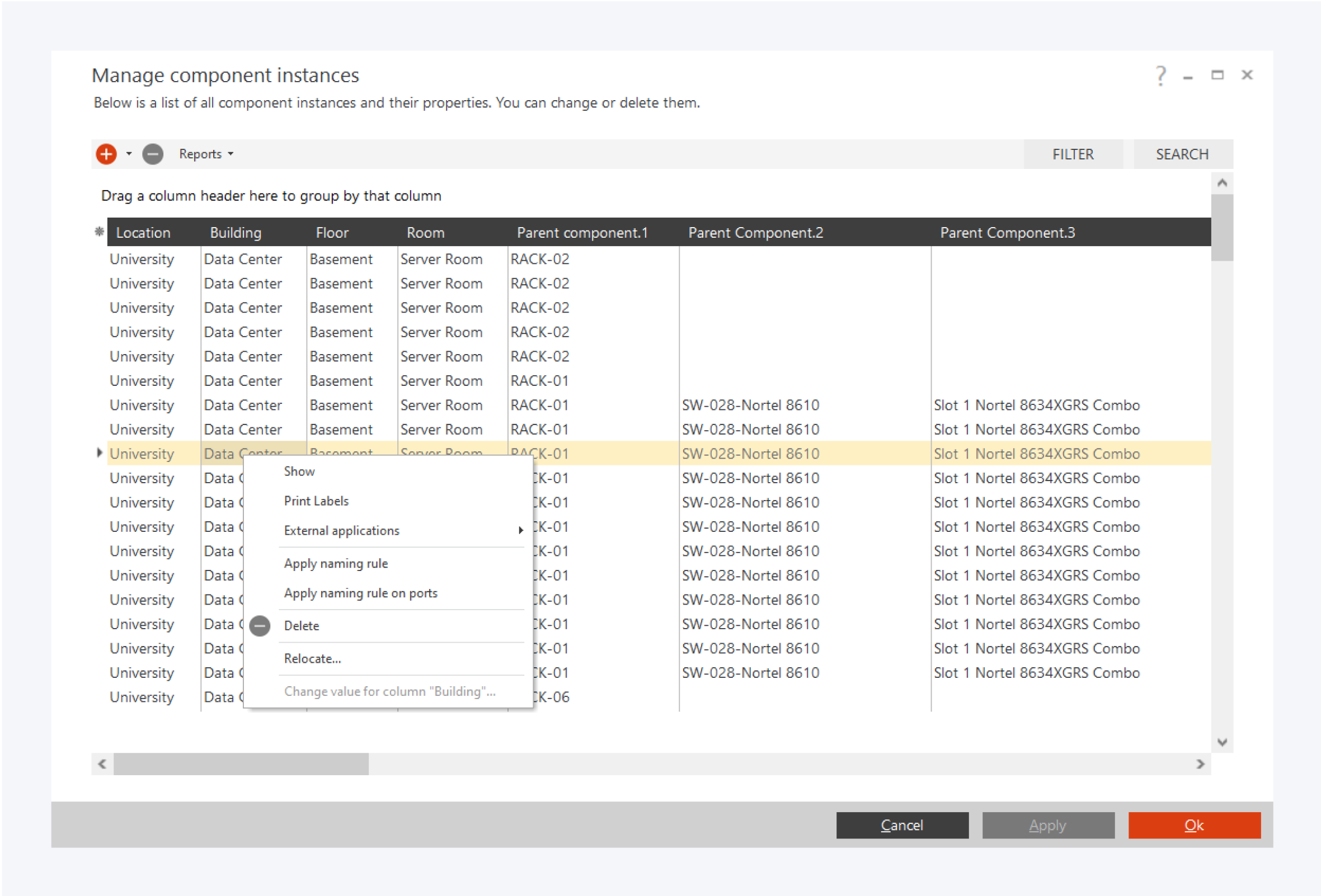Choose Delete from the context menu

301,626
